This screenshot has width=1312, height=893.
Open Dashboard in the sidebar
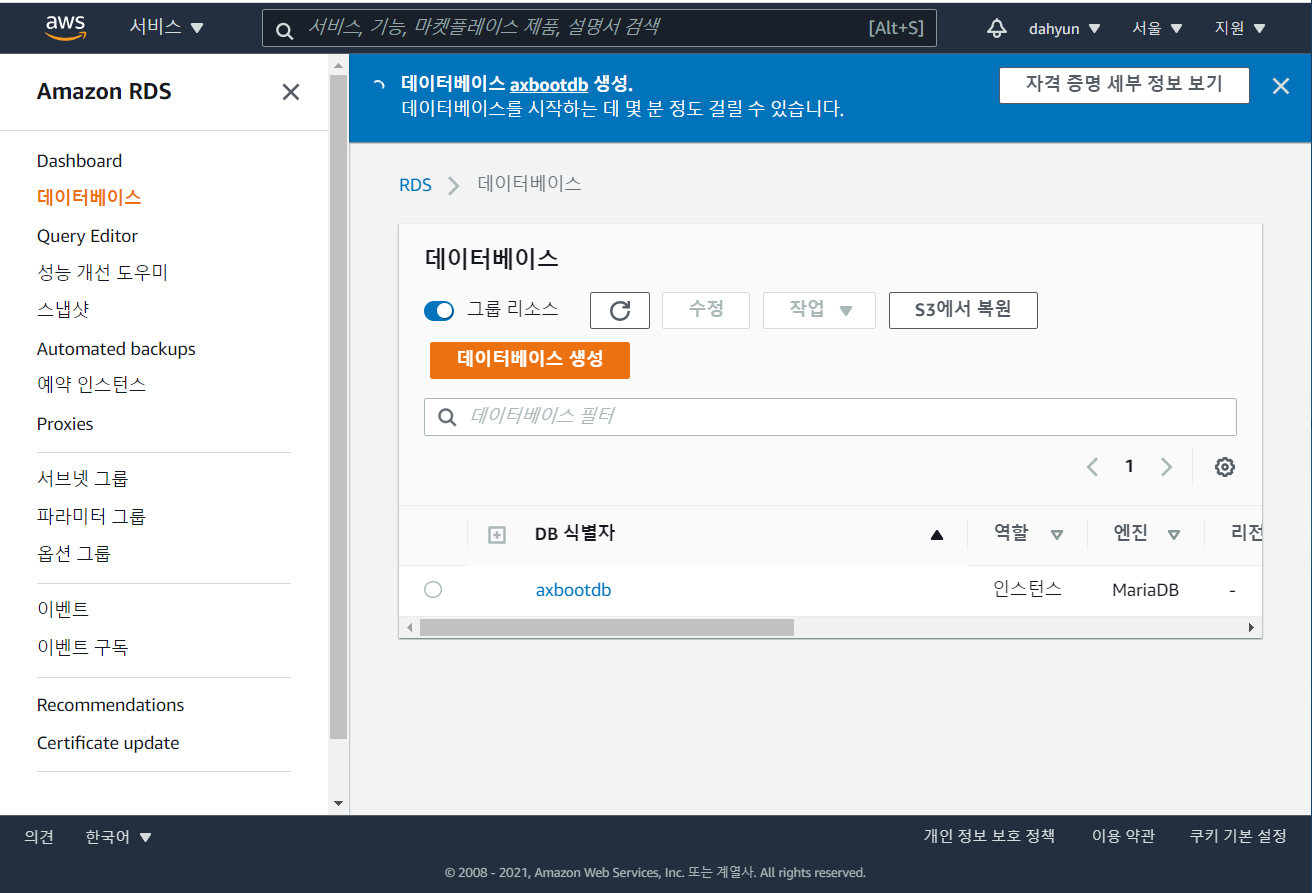point(79,161)
